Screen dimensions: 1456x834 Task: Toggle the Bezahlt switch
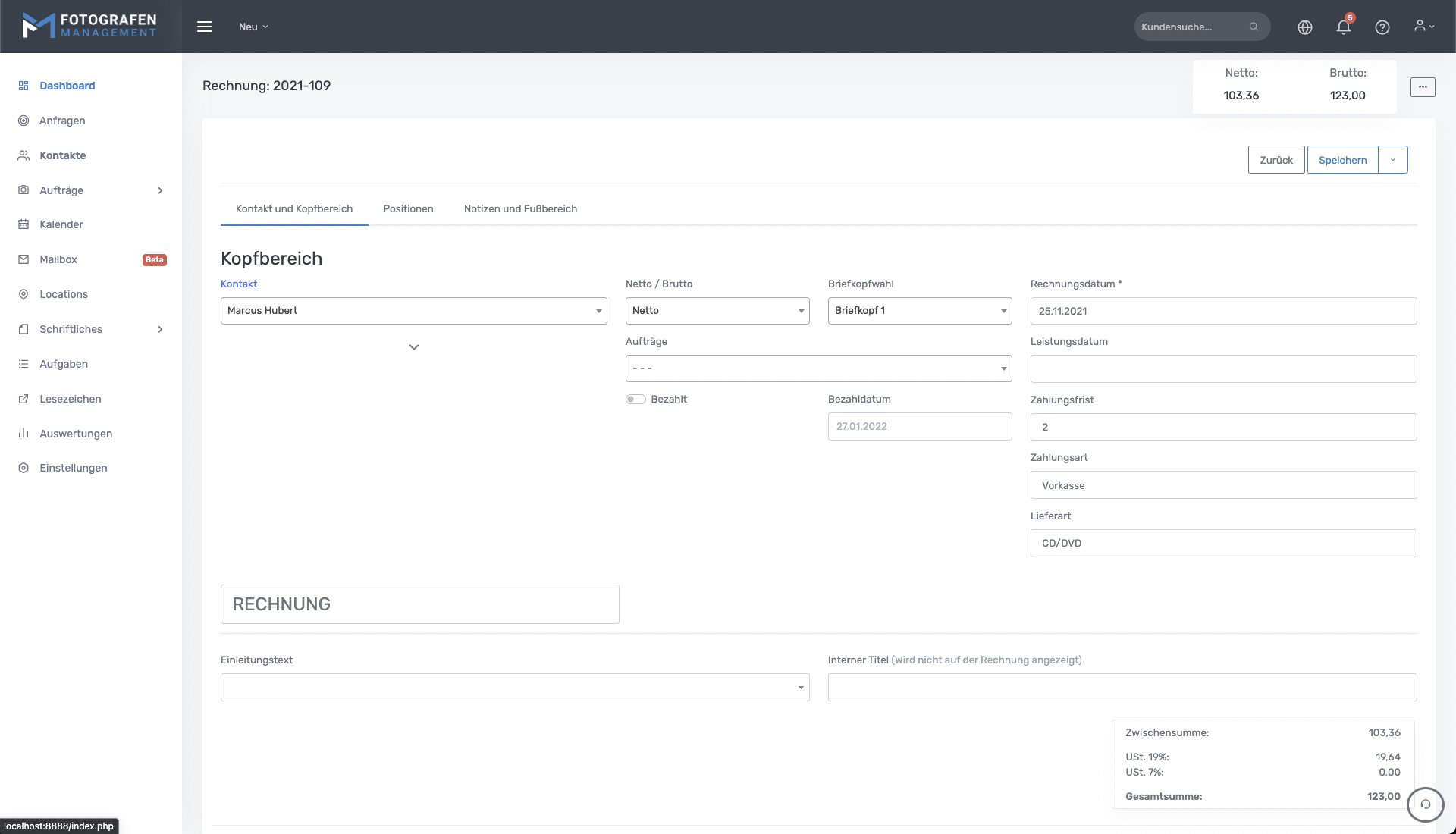[x=635, y=400]
